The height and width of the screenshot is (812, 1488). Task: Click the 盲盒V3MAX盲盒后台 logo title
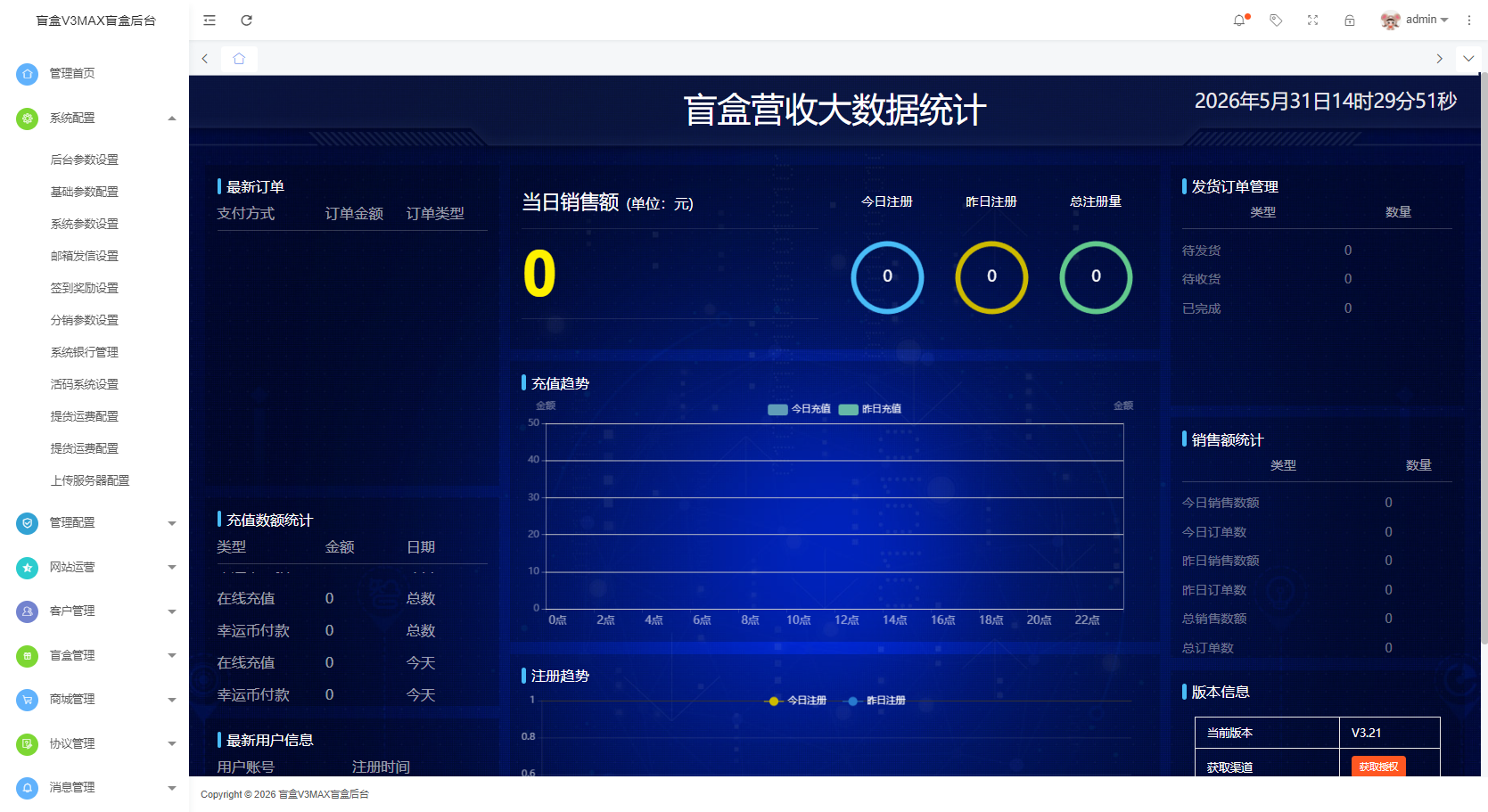pos(95,21)
